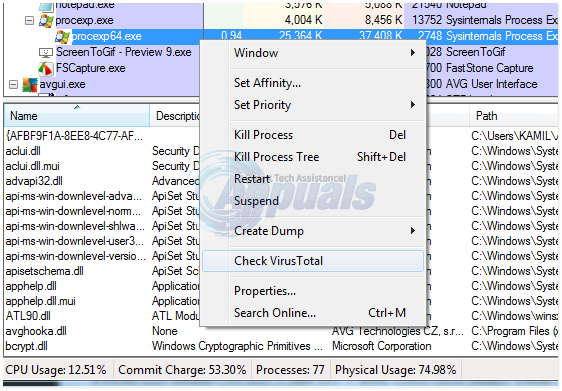This screenshot has height=391, width=562.
Task: Click Check VirusTotal menu item
Action: pyautogui.click(x=313, y=261)
